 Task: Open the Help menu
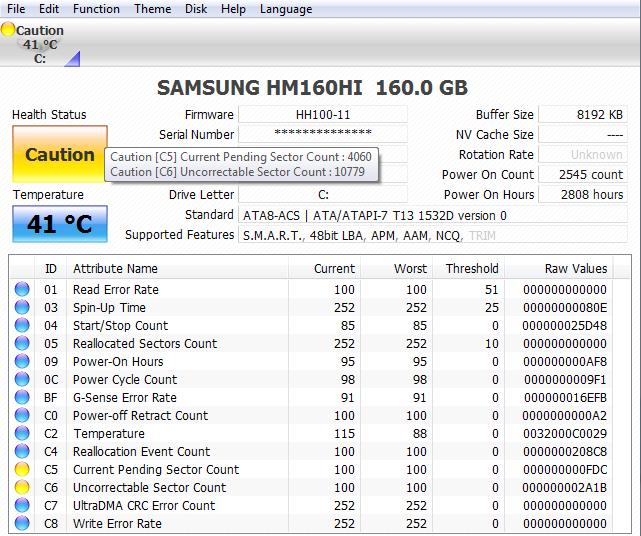click(233, 9)
